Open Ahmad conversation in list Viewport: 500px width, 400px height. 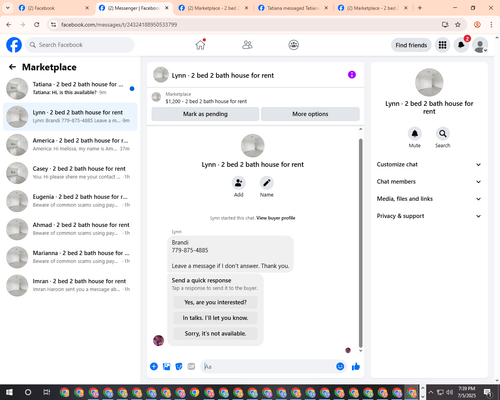coord(70,229)
